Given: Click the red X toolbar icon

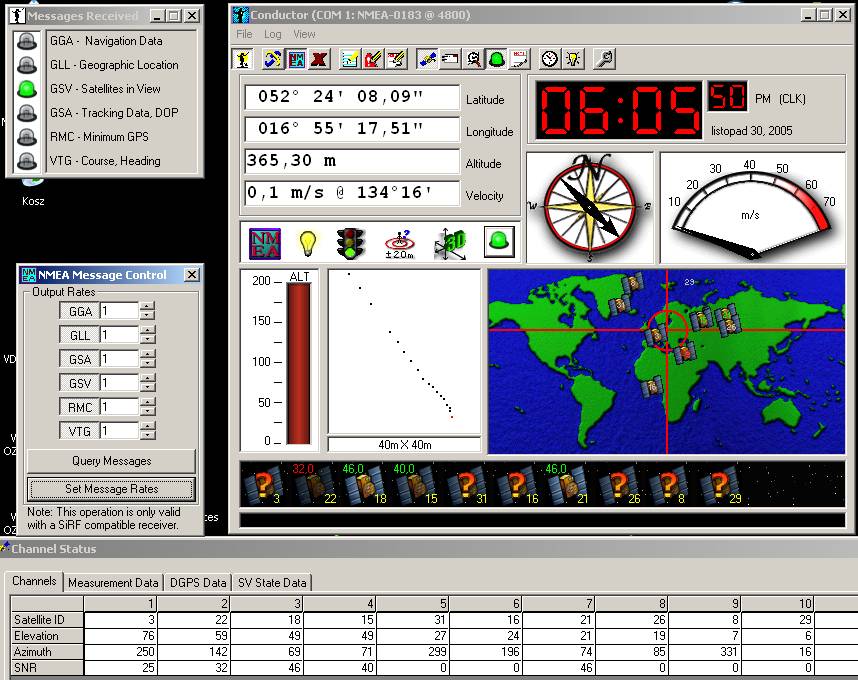Looking at the screenshot, I should pyautogui.click(x=319, y=59).
